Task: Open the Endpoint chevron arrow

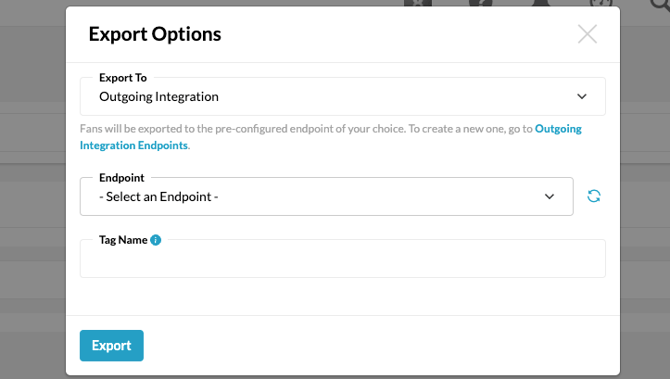Action: click(549, 197)
